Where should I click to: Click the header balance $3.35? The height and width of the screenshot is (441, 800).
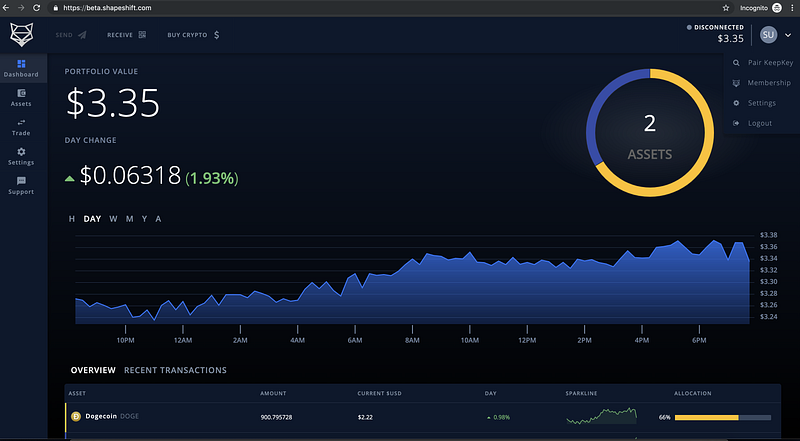pyautogui.click(x=731, y=39)
